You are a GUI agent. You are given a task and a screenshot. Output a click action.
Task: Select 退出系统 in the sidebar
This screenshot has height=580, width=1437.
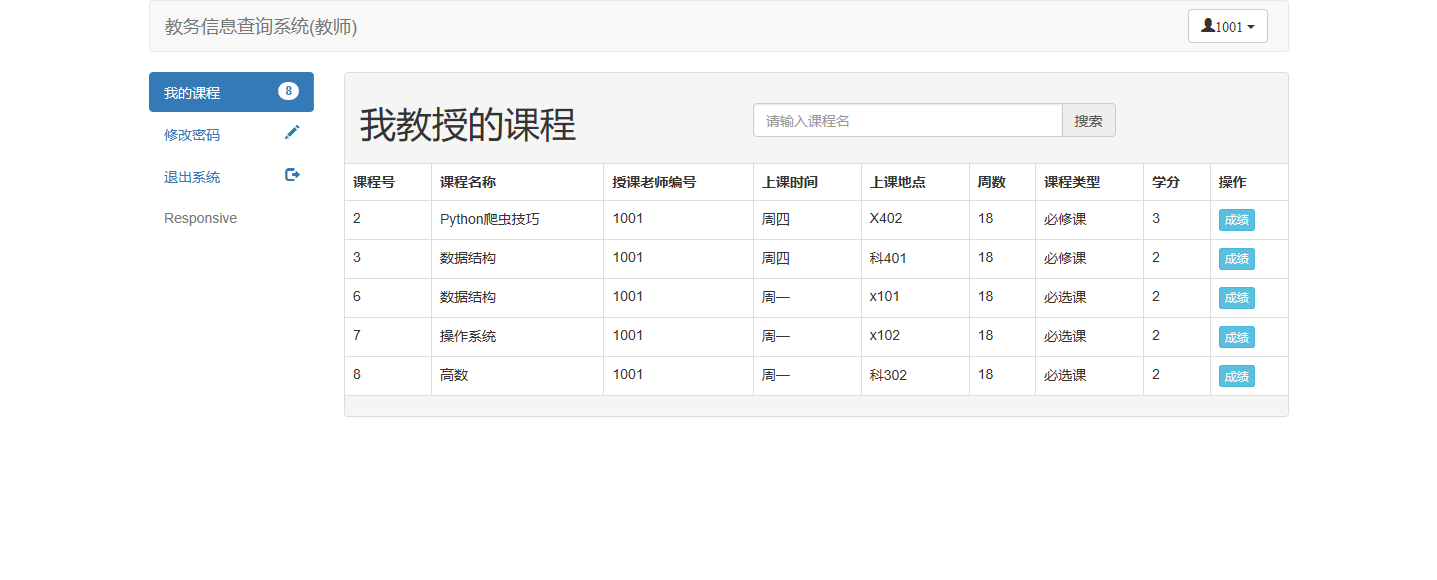(x=231, y=176)
